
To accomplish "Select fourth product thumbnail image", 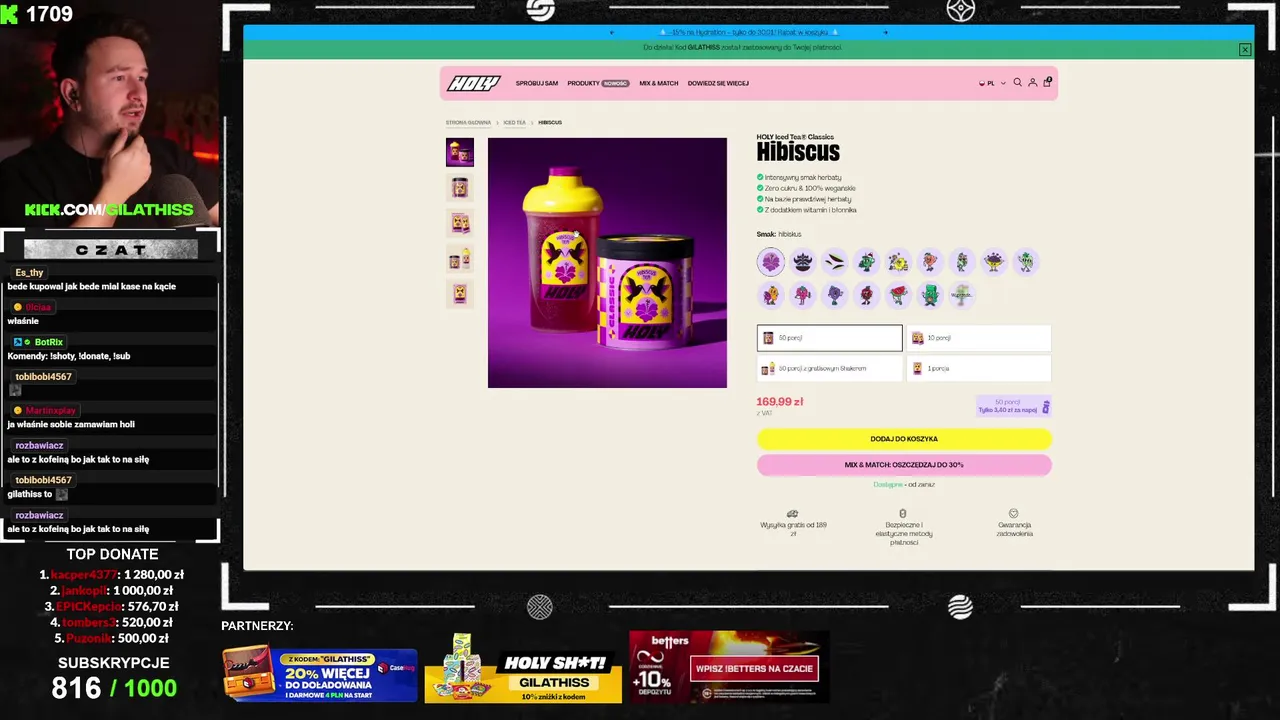I will pyautogui.click(x=460, y=259).
